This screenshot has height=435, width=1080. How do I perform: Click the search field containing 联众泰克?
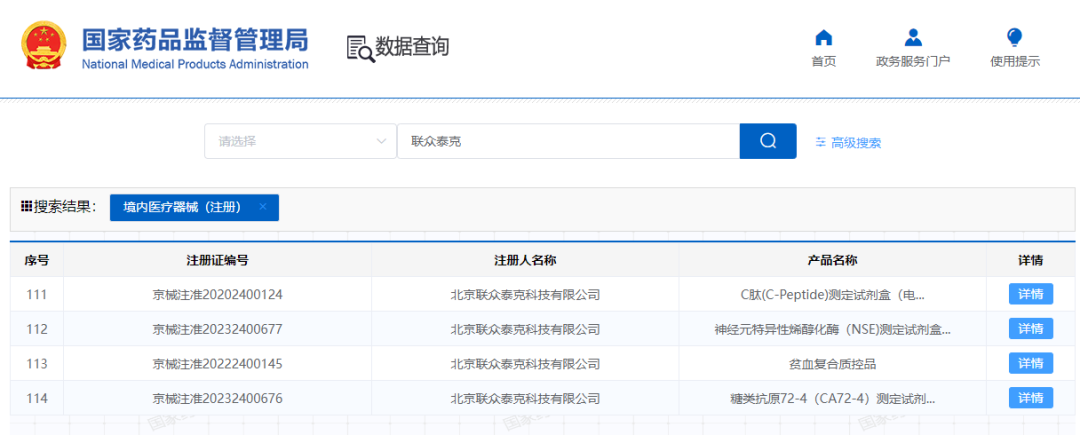pos(567,141)
